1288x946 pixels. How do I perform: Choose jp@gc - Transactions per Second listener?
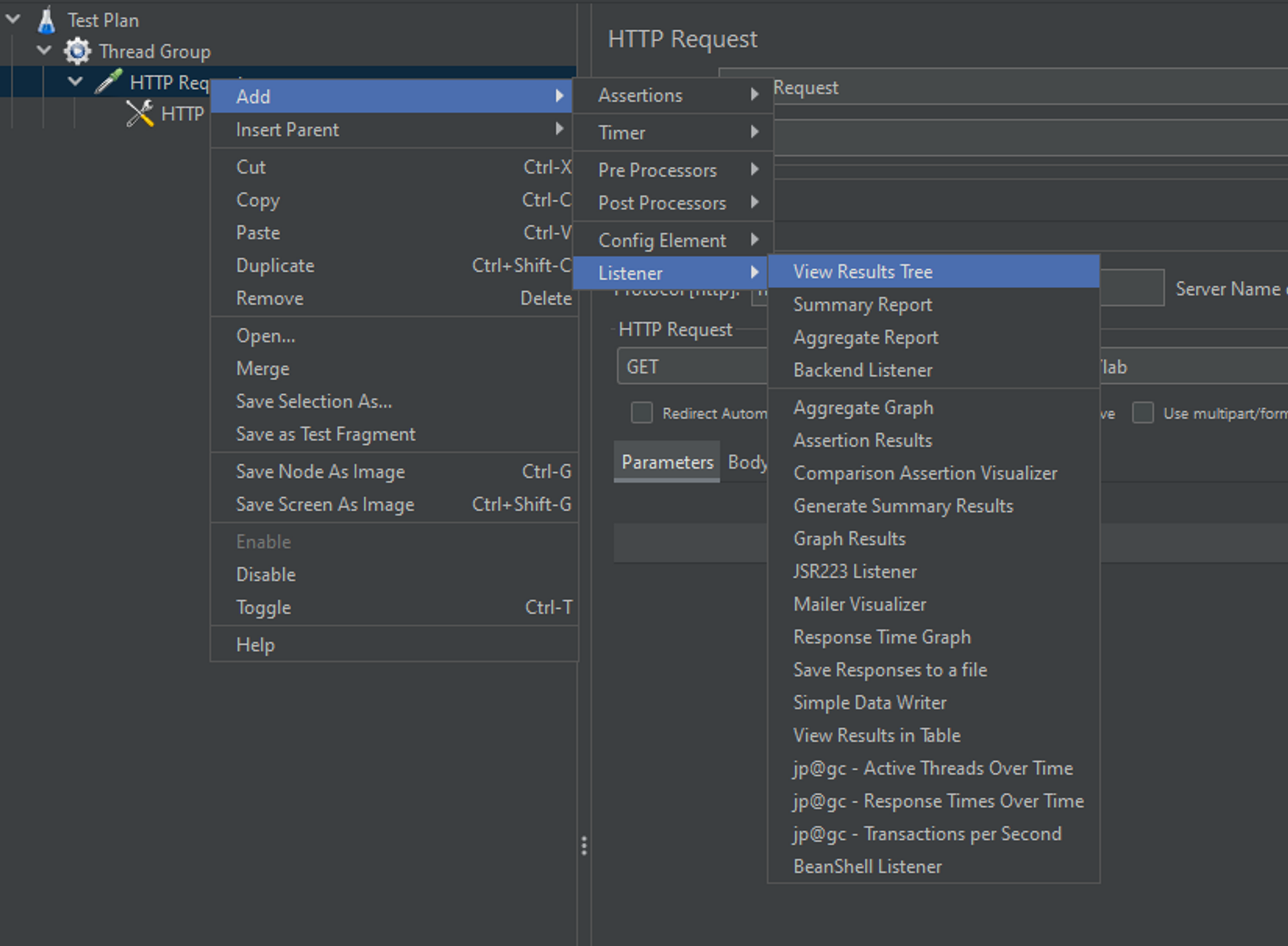(x=927, y=834)
